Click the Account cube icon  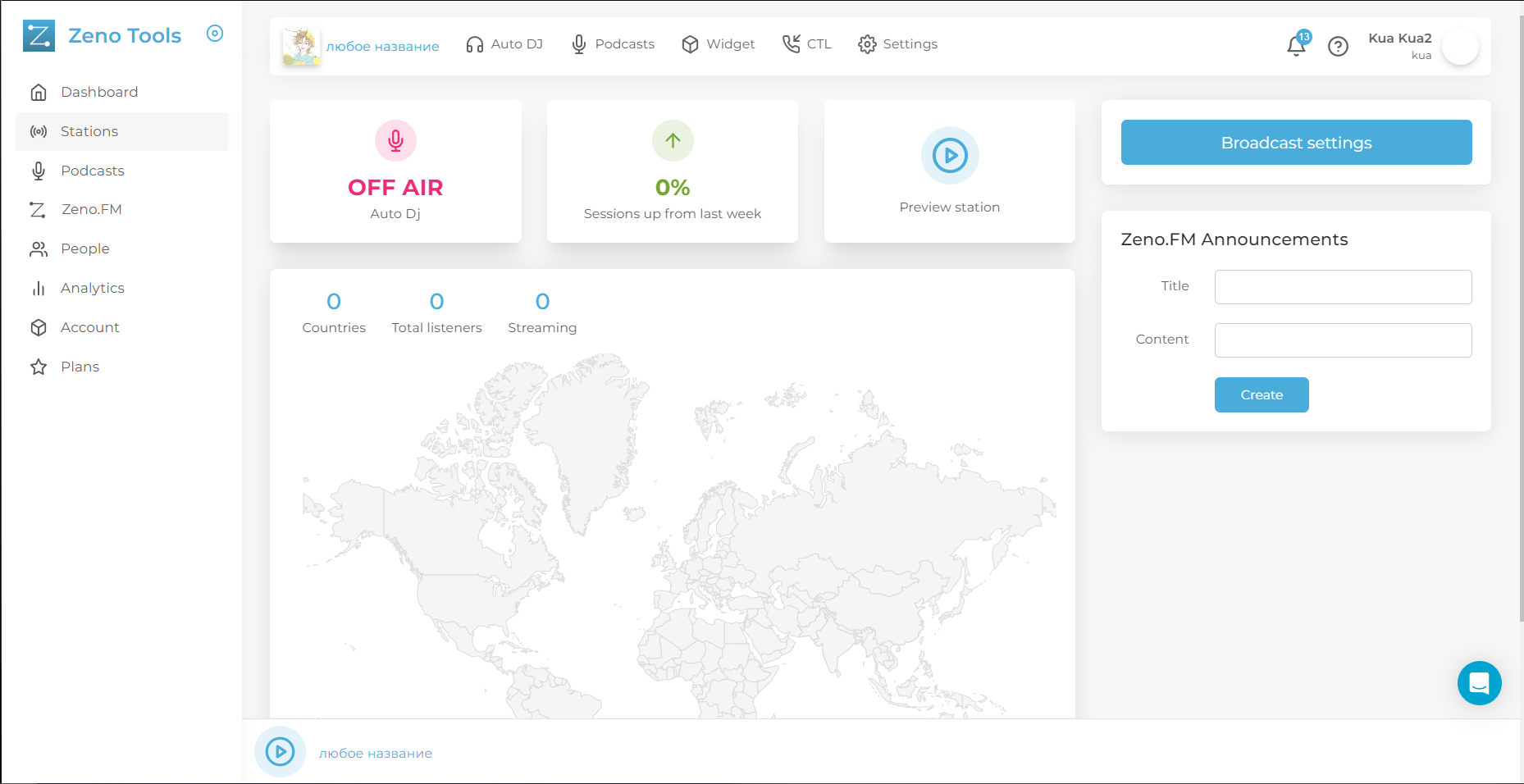39,328
